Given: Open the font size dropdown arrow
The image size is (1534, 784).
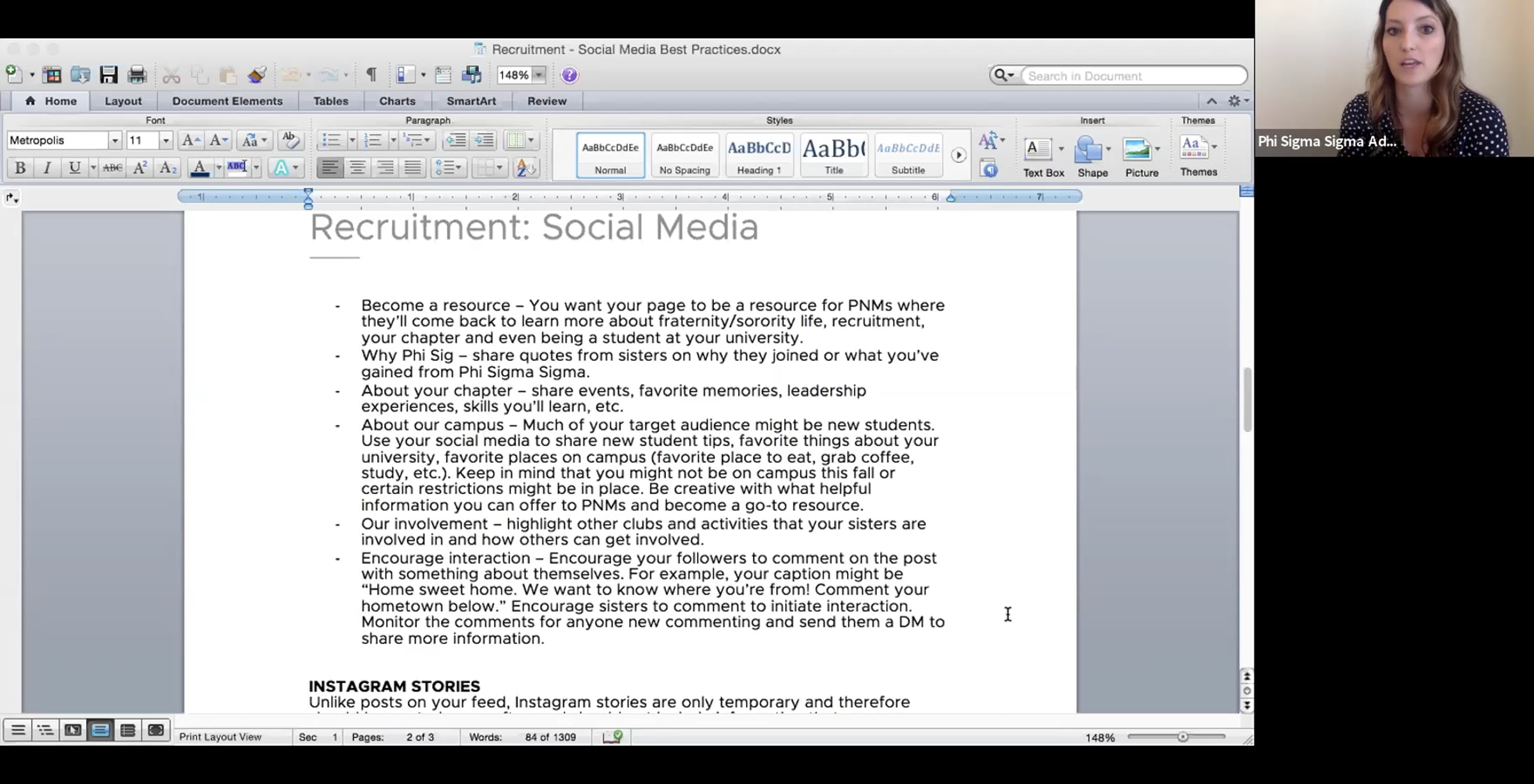Looking at the screenshot, I should (x=166, y=141).
